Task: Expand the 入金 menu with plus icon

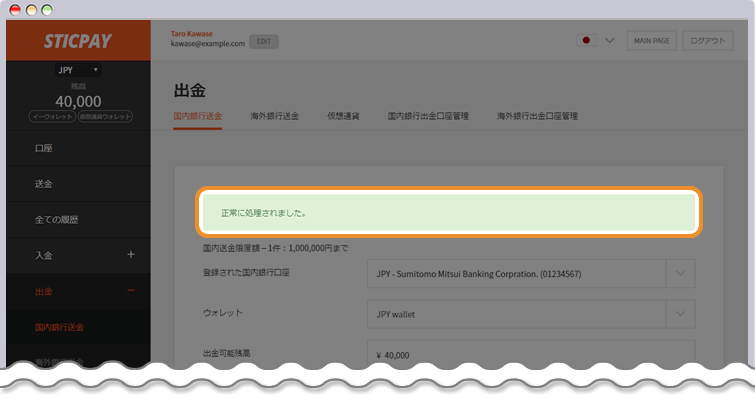Action: pos(130,254)
